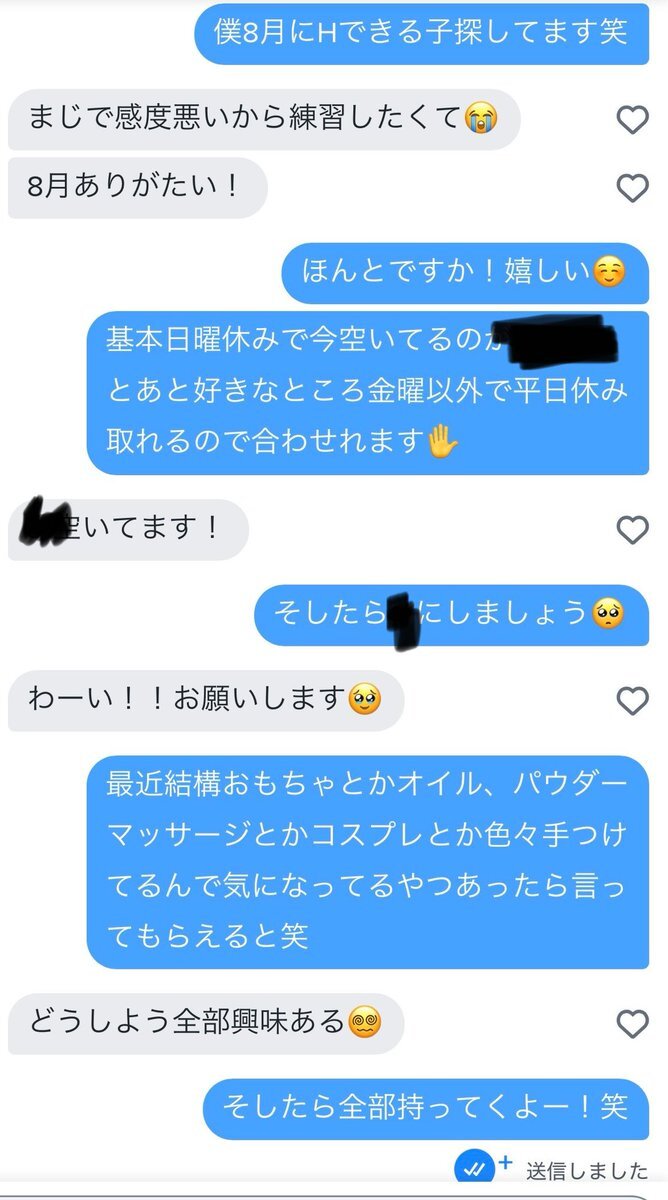
Task: Tap the 'わーい！！お願いします' bubble
Action: click(x=206, y=701)
